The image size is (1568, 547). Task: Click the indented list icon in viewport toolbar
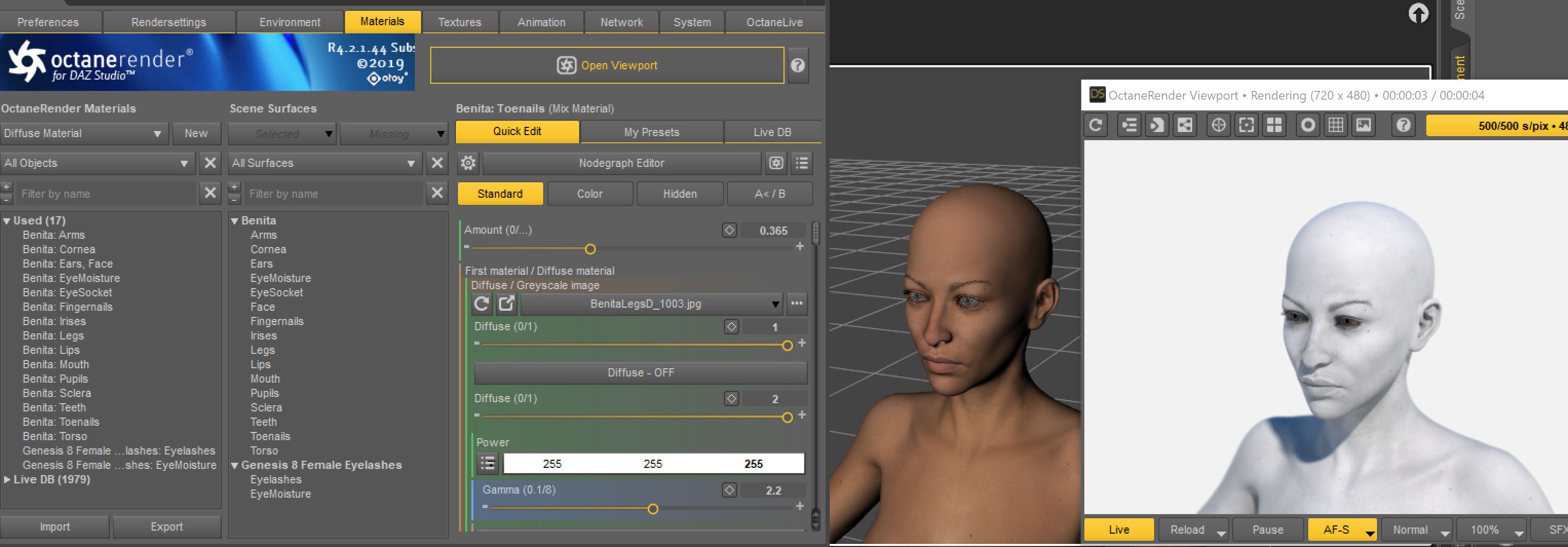point(1129,125)
